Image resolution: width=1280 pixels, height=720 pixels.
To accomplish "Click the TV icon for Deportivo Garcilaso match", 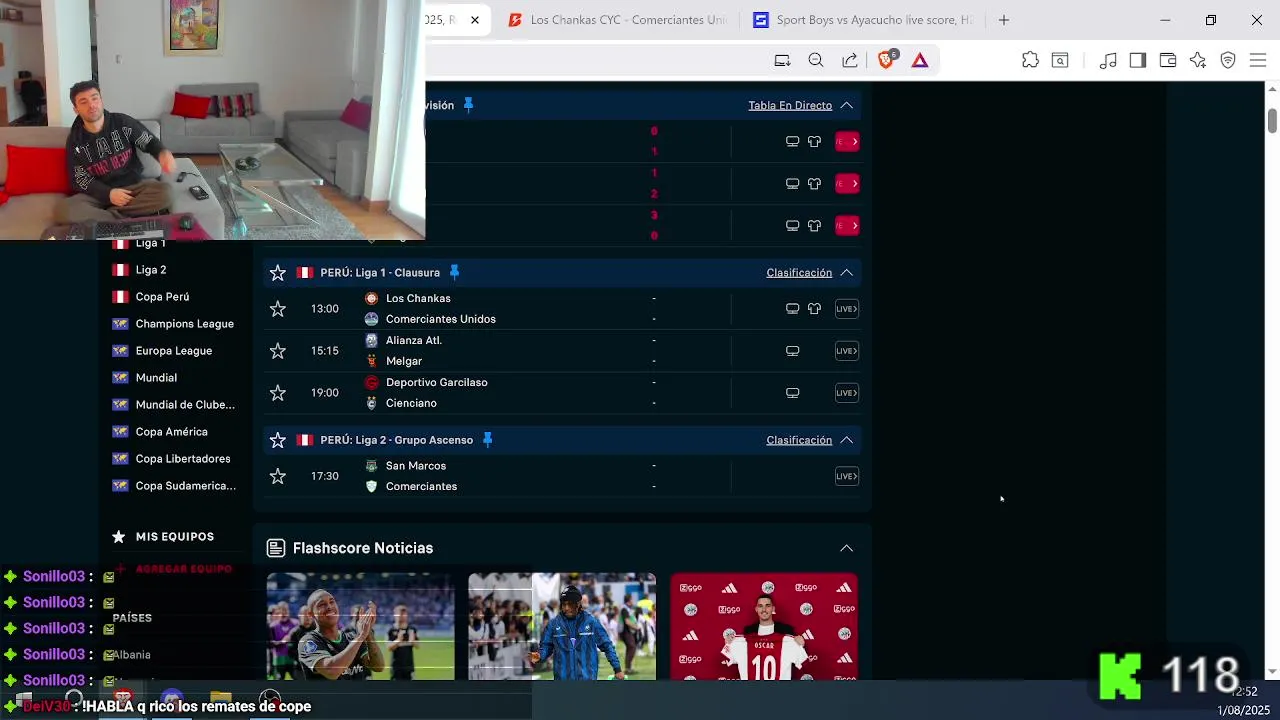I will tap(792, 393).
